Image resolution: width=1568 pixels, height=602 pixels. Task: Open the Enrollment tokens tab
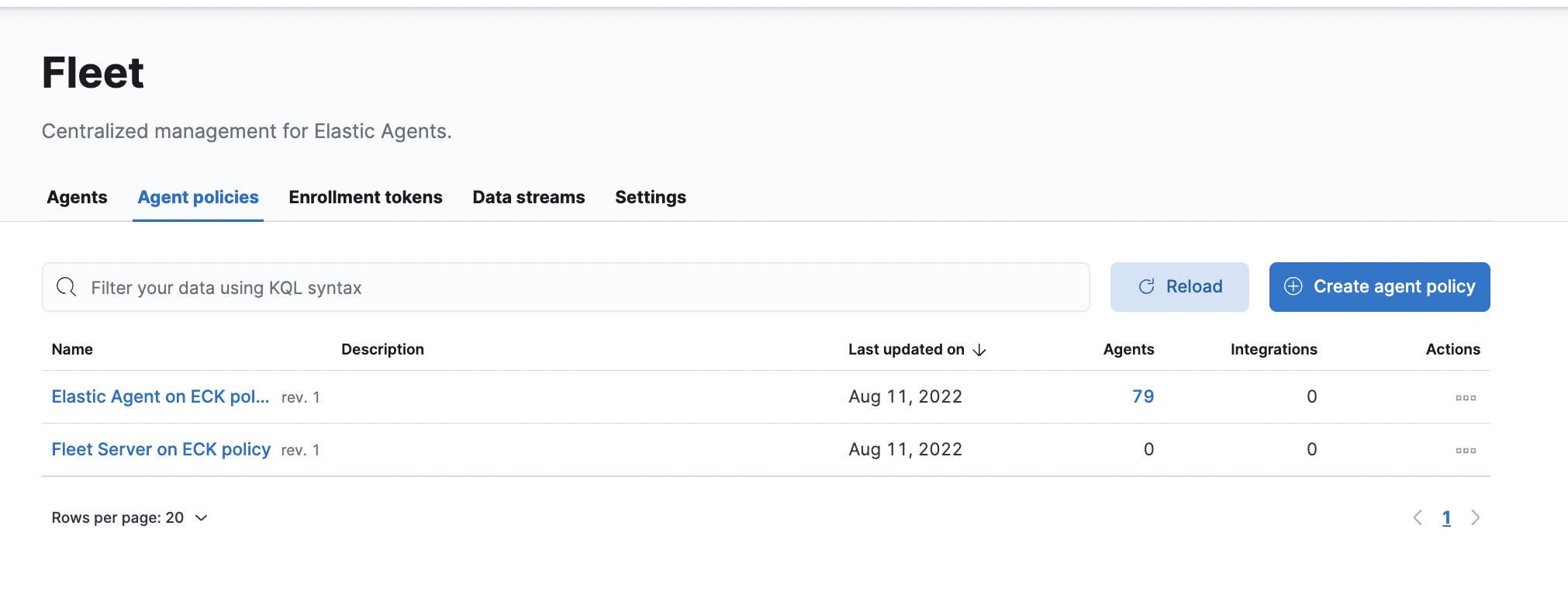pyautogui.click(x=365, y=197)
